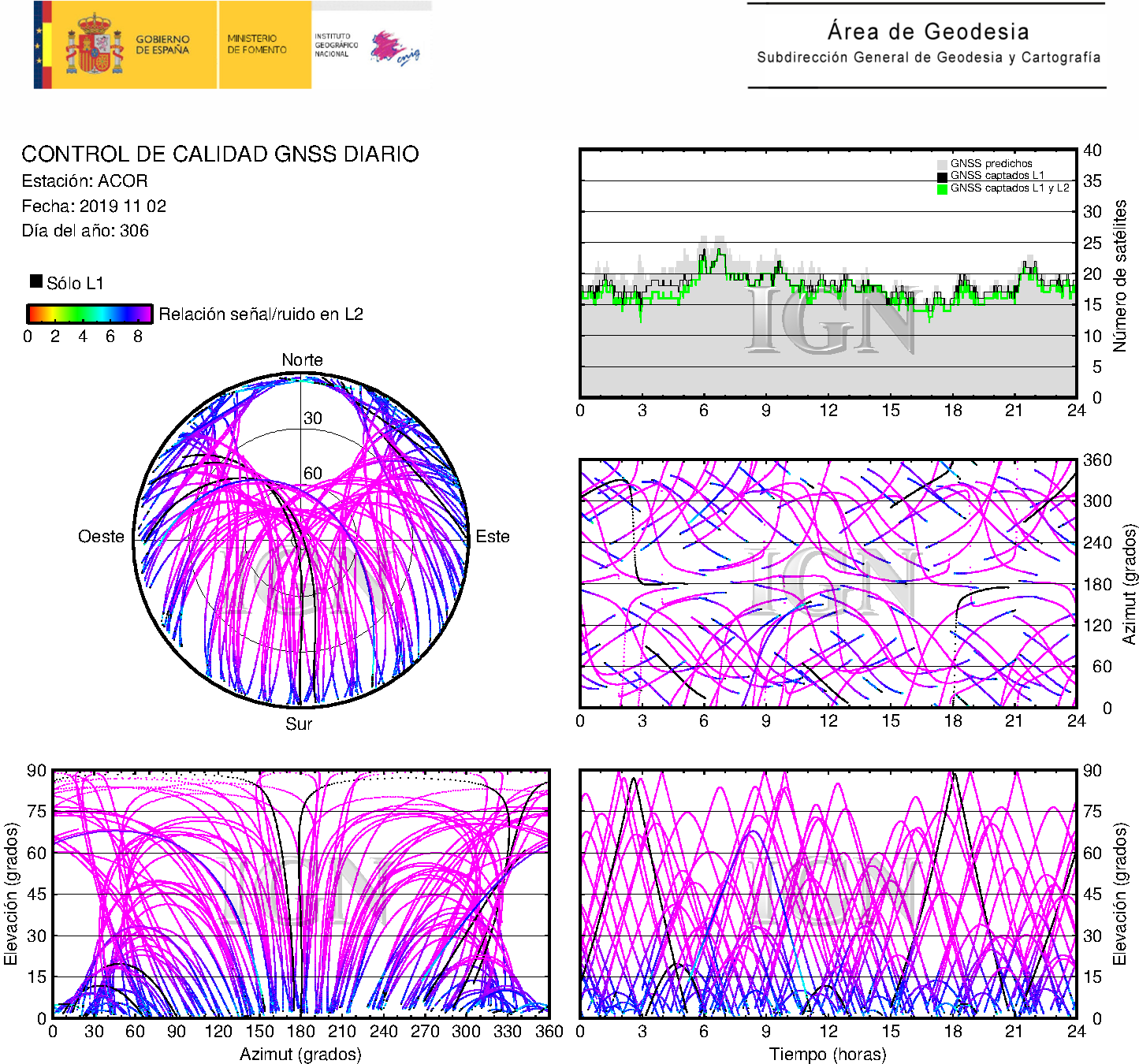The image size is (1139, 1064).
Task: Click the 'MINISTERIO DE FOMENTO' text
Action: click(x=257, y=44)
